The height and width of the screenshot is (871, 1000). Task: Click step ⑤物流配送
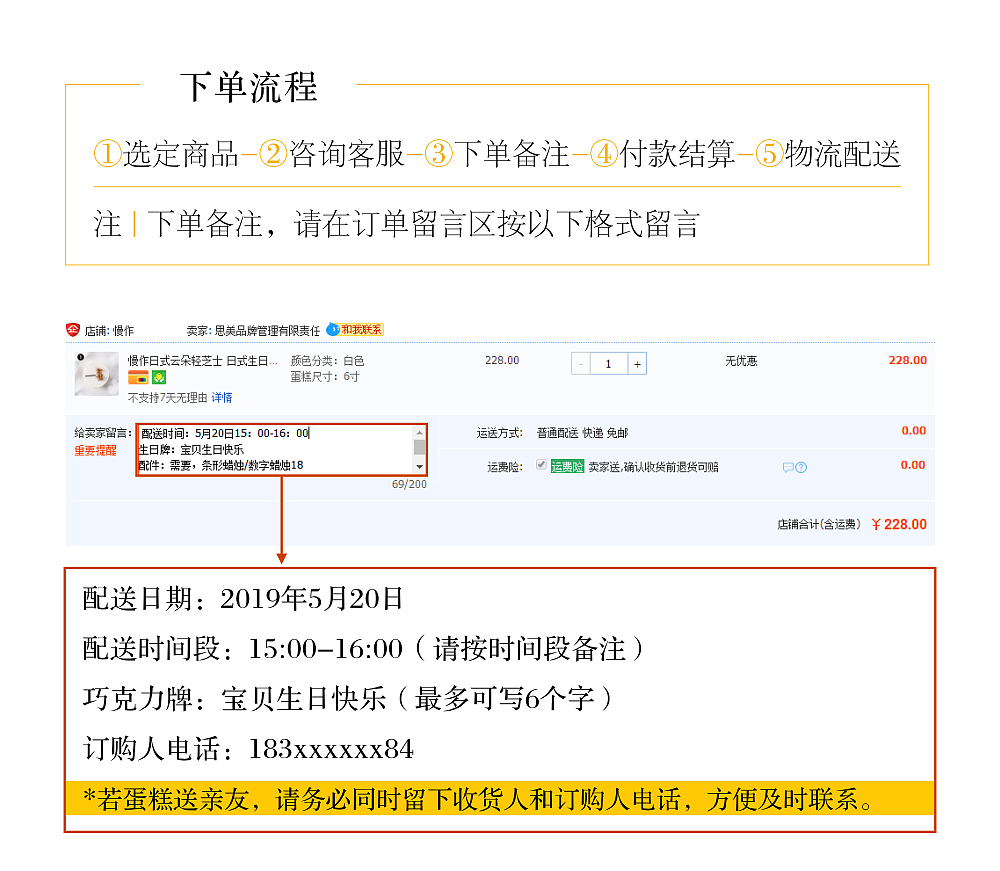click(x=828, y=154)
